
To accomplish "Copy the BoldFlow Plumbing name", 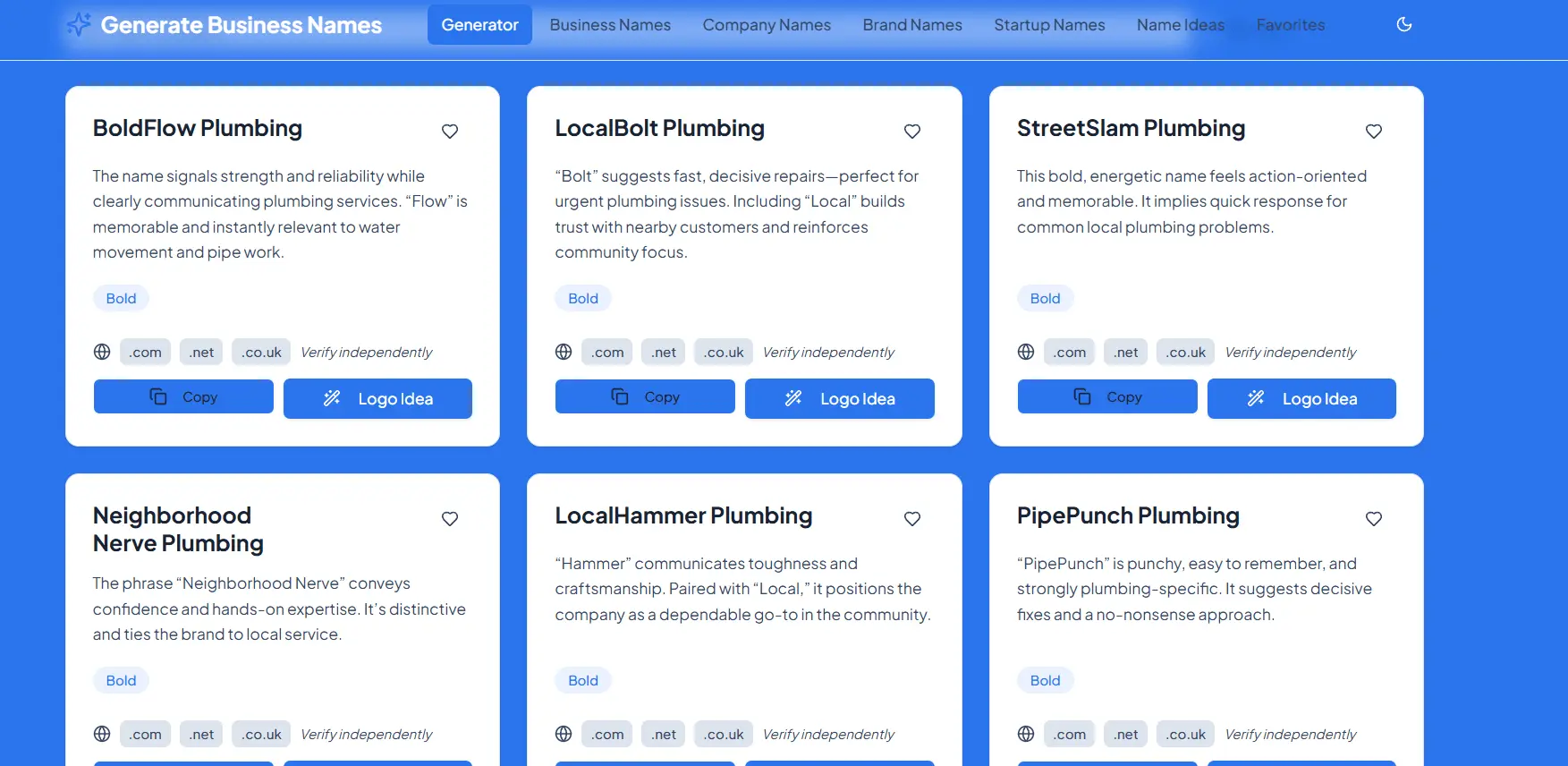I will coord(183,396).
